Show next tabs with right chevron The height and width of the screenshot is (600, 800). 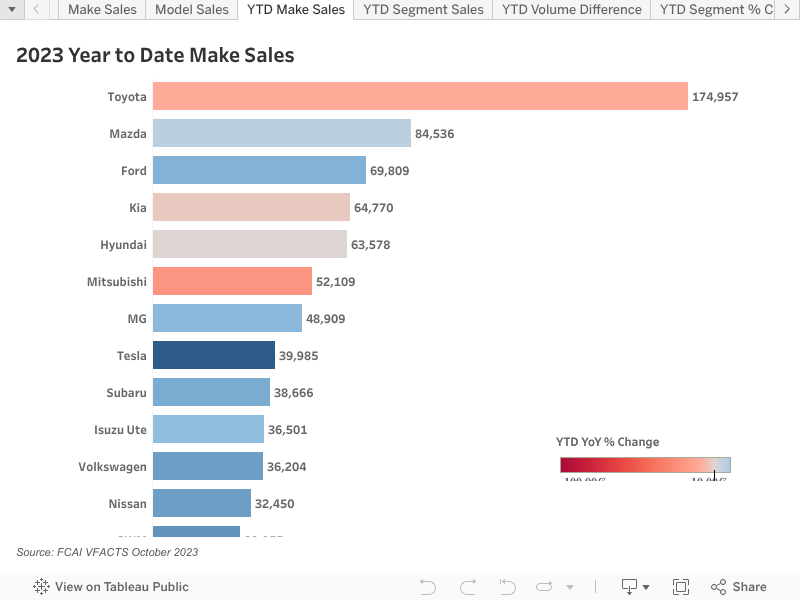click(x=787, y=9)
